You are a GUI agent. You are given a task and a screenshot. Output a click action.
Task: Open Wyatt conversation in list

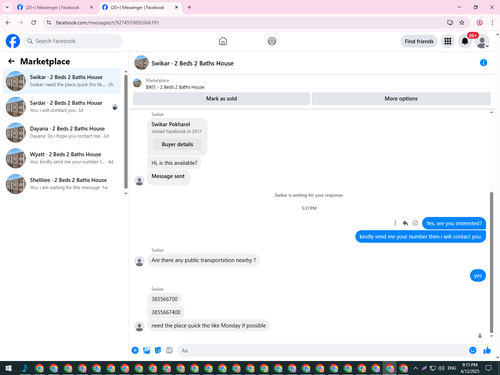click(62, 158)
